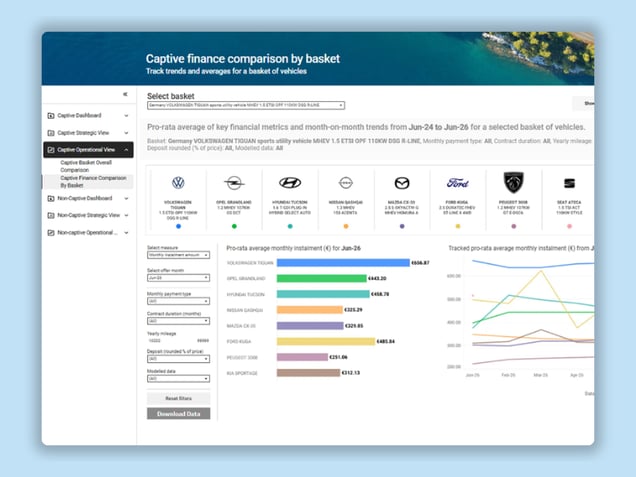Viewport: 636px width, 477px height.
Task: Open the Contract duration (months) dropdown
Action: 178,321
